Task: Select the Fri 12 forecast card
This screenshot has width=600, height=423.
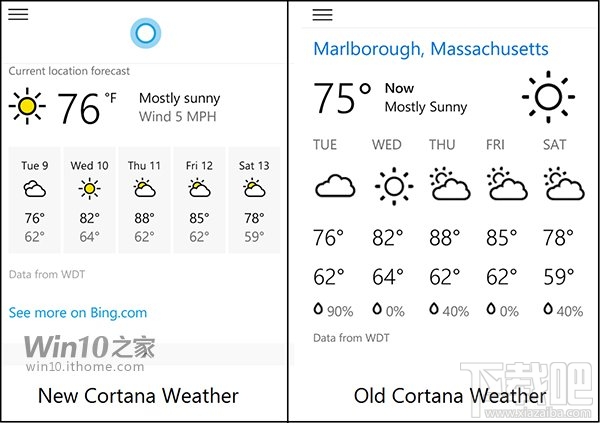Action: click(199, 200)
